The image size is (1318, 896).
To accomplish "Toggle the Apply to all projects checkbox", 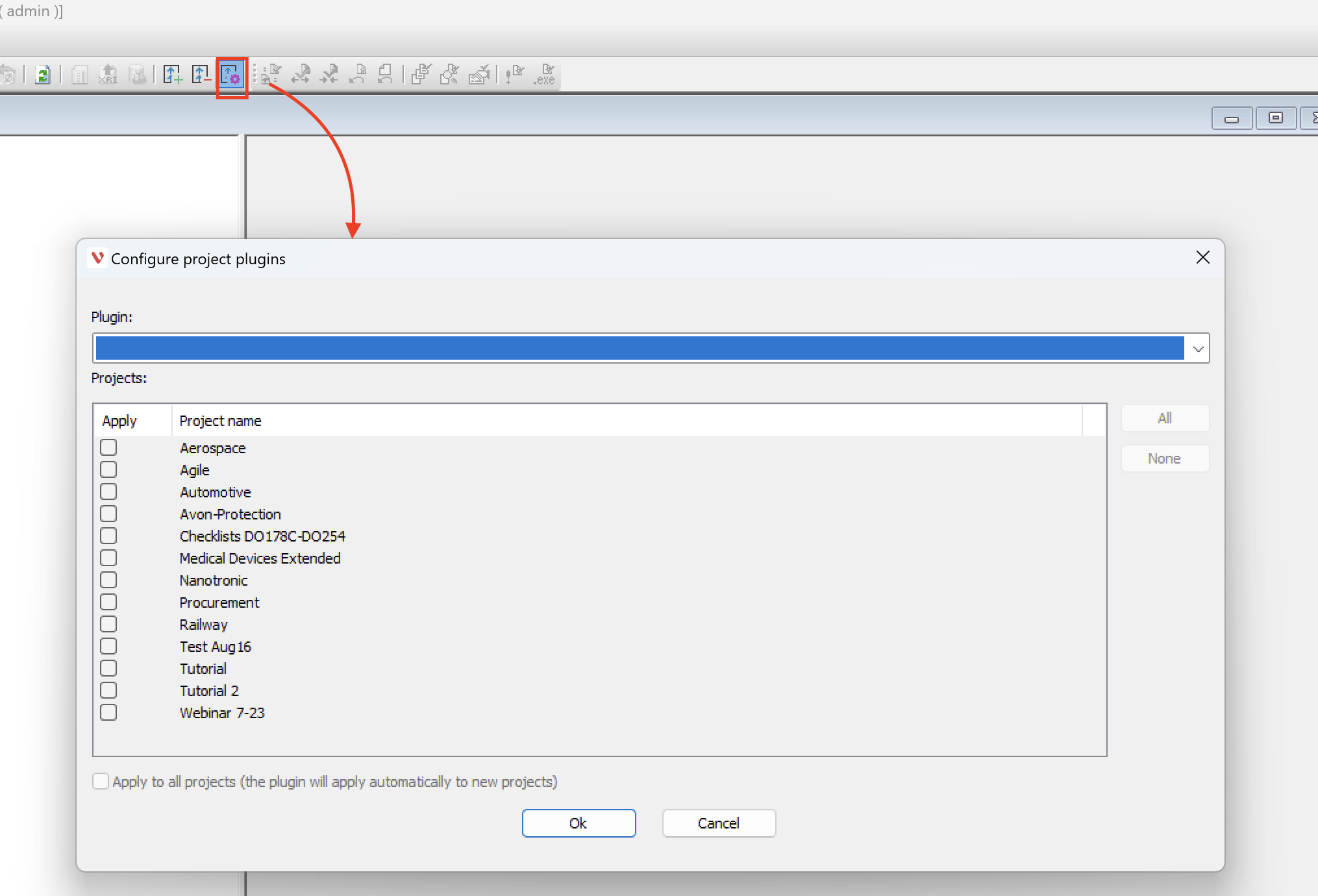I will coord(101,781).
